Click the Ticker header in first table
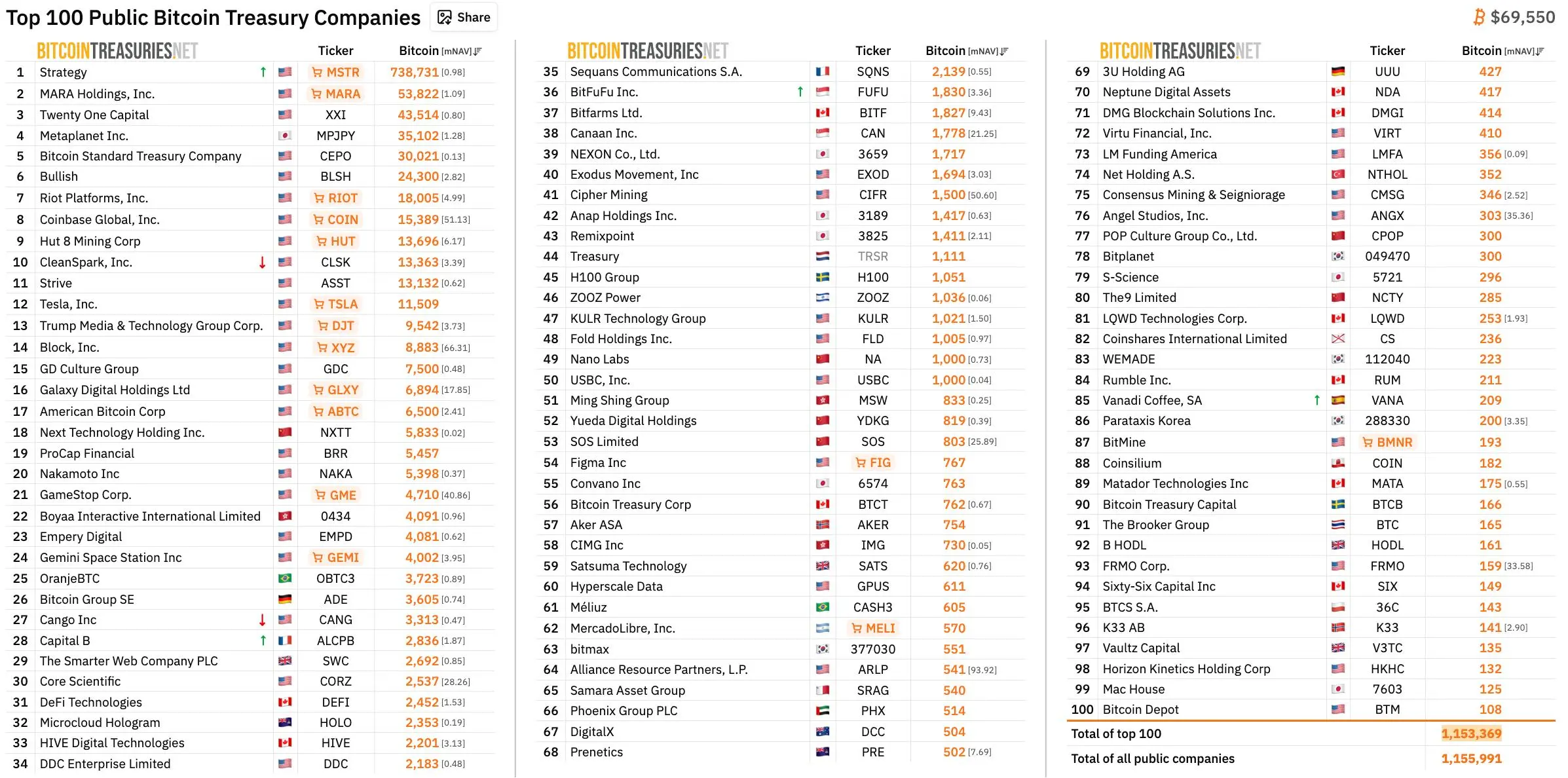Screen dimensions: 1568x778 coord(335,51)
